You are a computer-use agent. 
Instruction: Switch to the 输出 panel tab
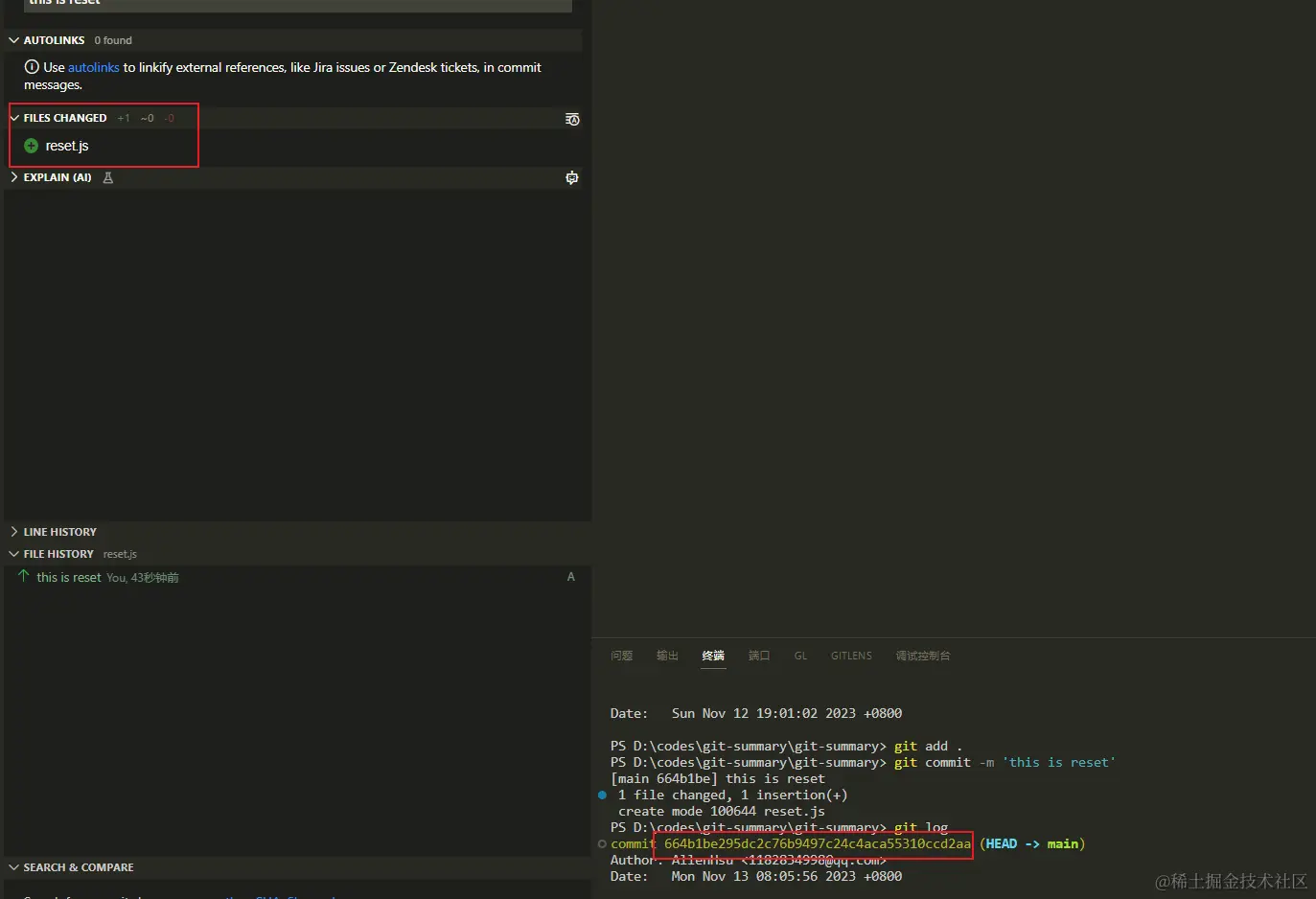(x=668, y=656)
